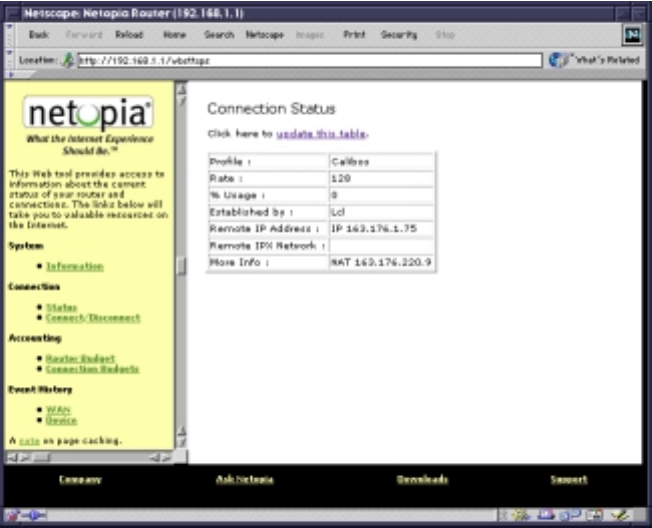
Task: Open the Connect/Disconnect link
Action: point(93,318)
